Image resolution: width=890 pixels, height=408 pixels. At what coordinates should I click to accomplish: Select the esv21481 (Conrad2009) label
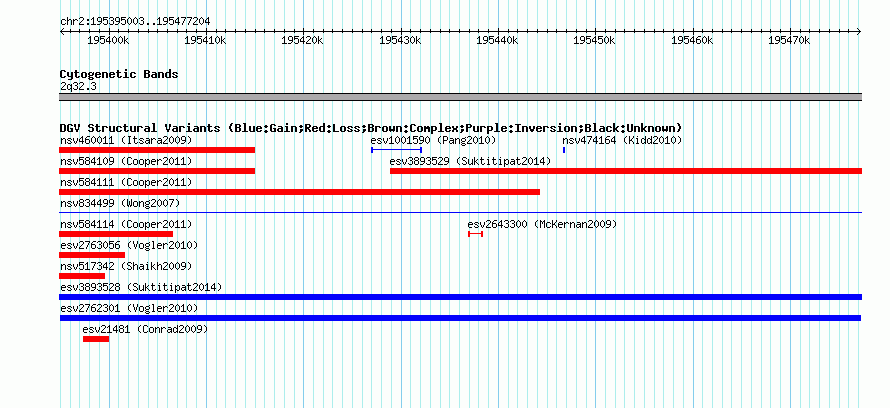tap(145, 329)
